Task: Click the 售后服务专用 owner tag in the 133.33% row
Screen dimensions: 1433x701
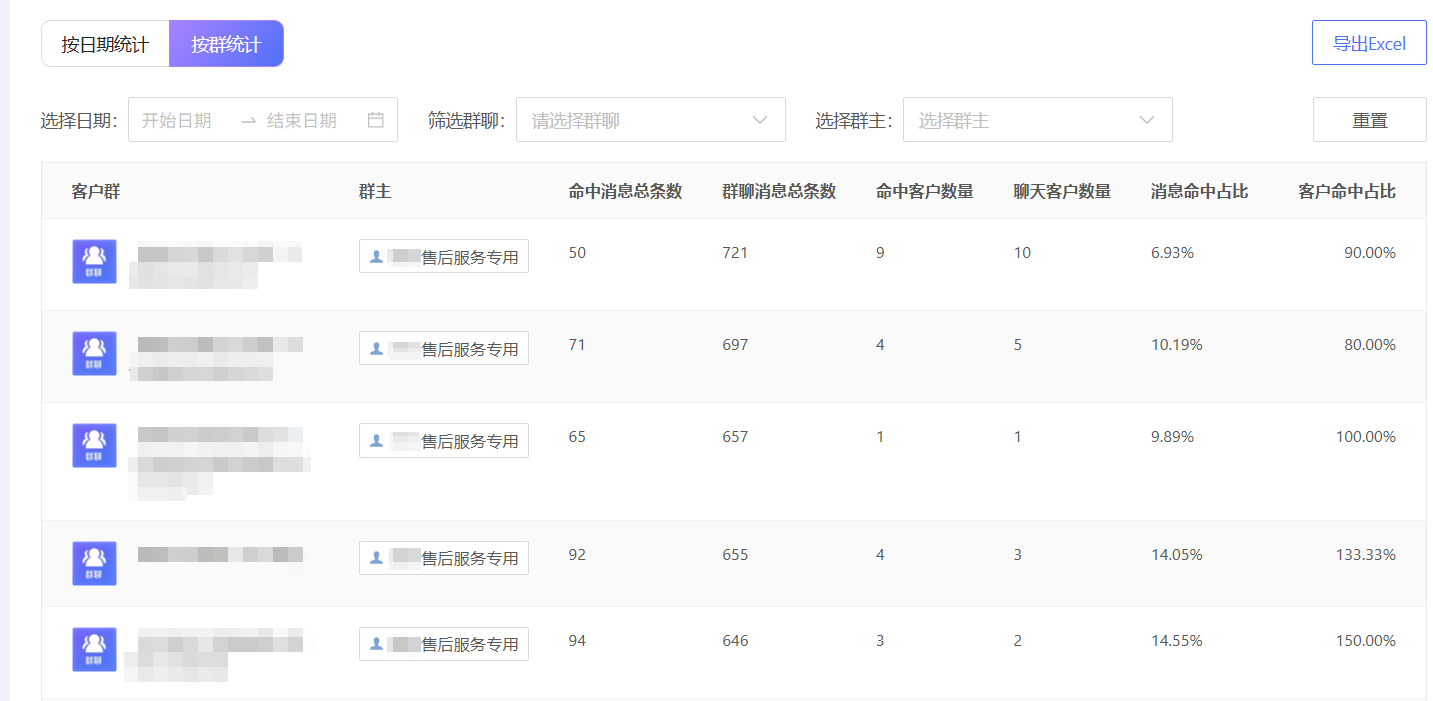Action: pos(444,558)
